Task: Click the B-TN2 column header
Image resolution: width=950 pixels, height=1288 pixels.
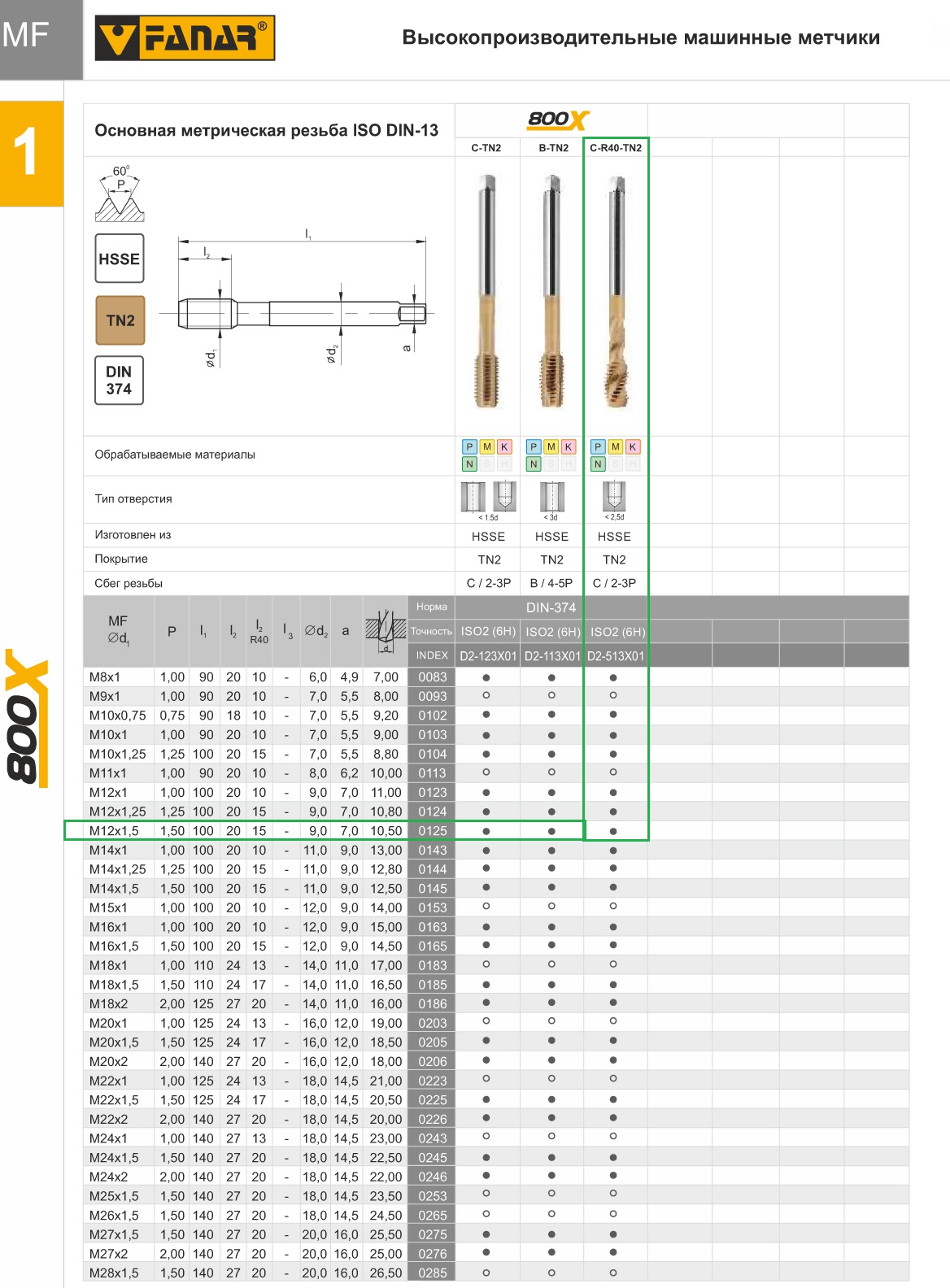Action: pyautogui.click(x=554, y=148)
